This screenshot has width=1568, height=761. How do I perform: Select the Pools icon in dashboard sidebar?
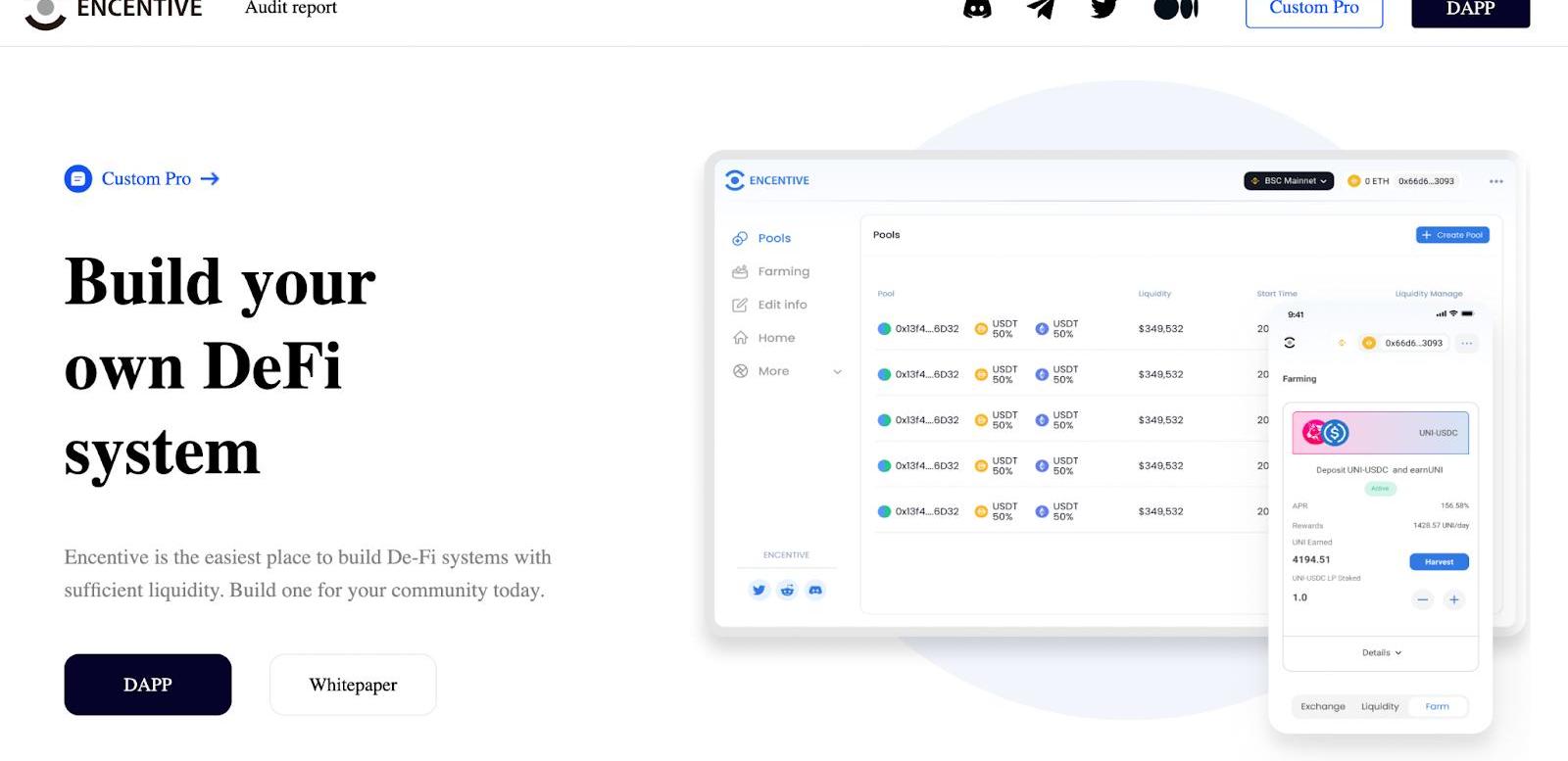(740, 238)
